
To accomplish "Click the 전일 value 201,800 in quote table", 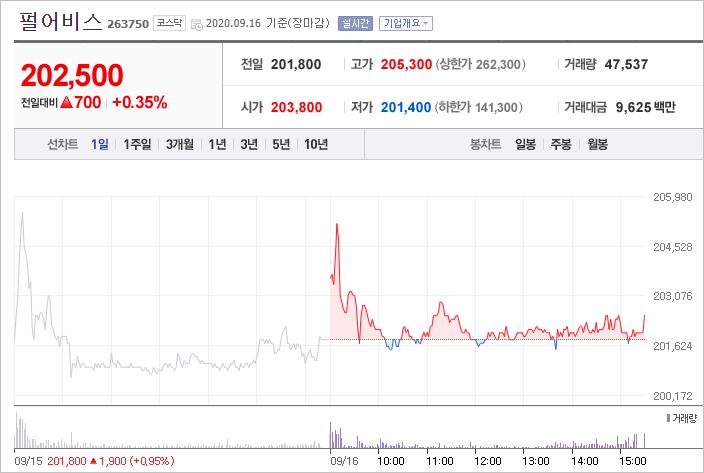I will tap(296, 64).
